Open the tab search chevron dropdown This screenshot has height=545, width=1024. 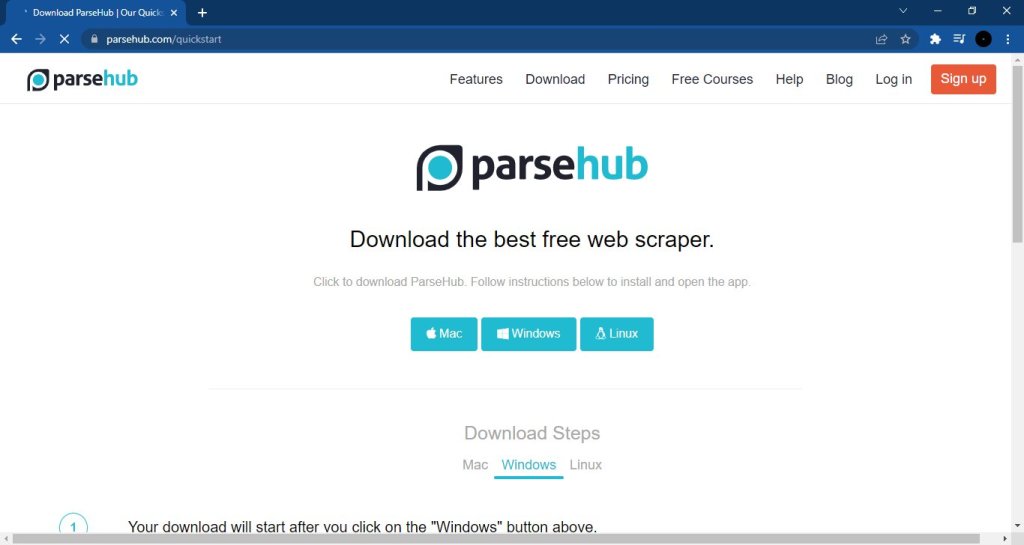click(x=903, y=11)
